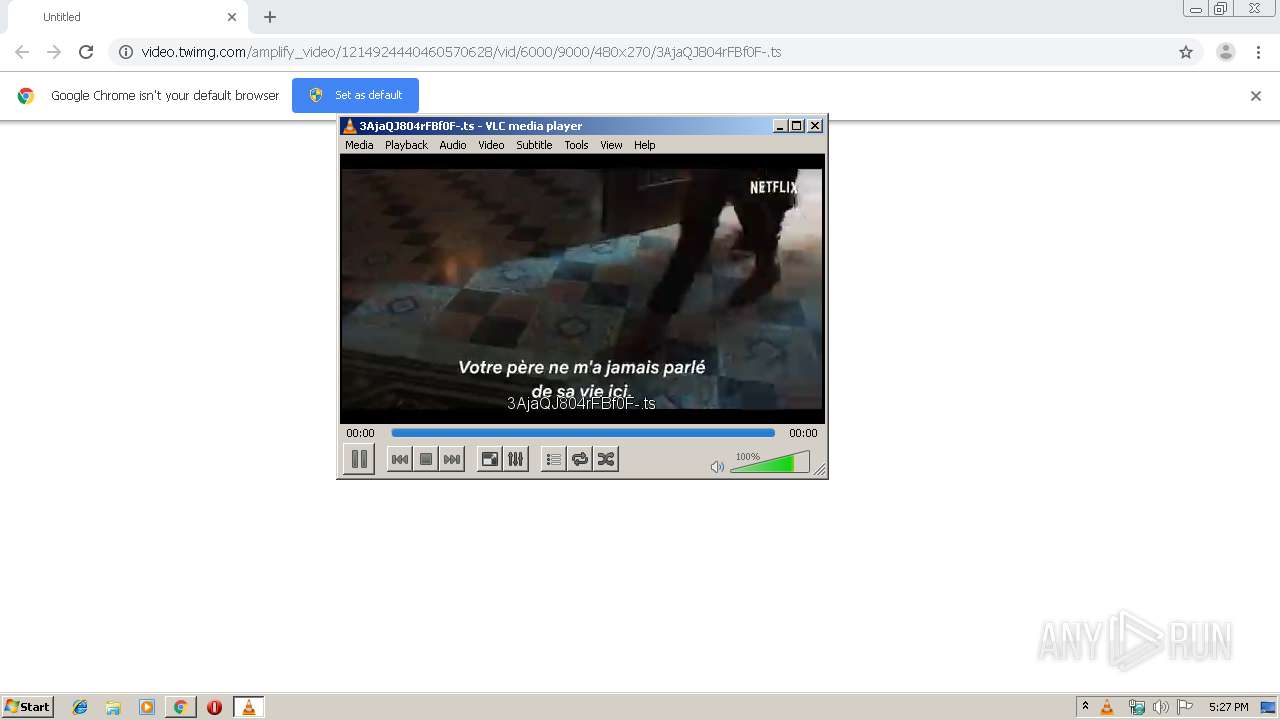Screen dimensions: 1280x720
Task: Seek within the VLC progress bar
Action: (583, 433)
